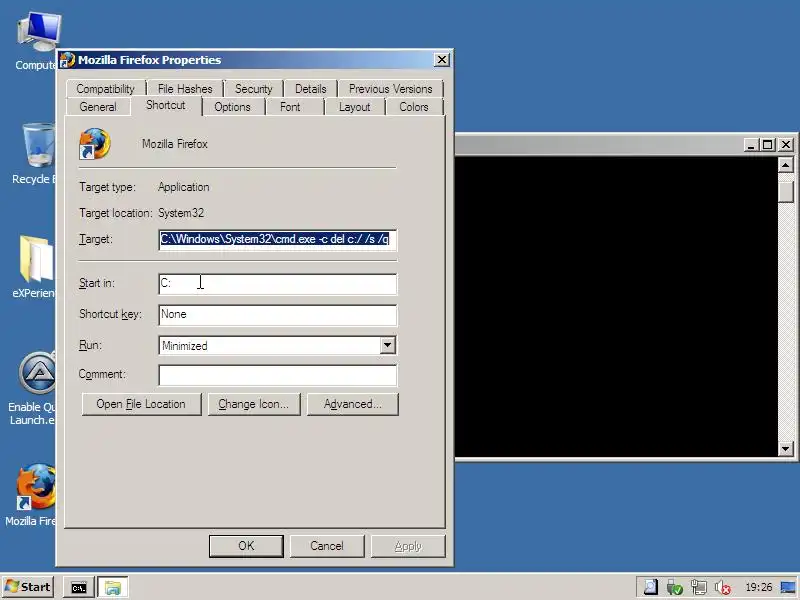The image size is (800, 600).
Task: Click the Shortcut key field
Action: [x=278, y=315]
